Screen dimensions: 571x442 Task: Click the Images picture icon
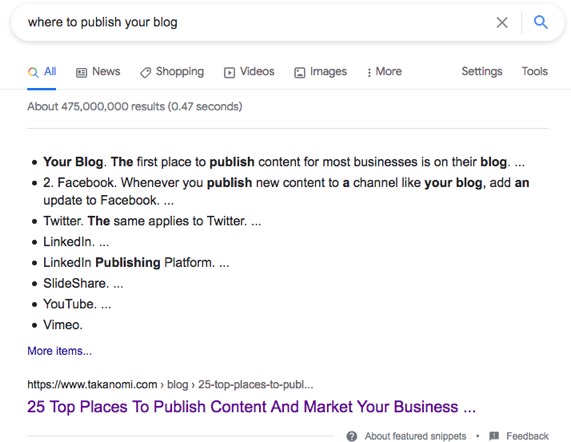pyautogui.click(x=299, y=73)
